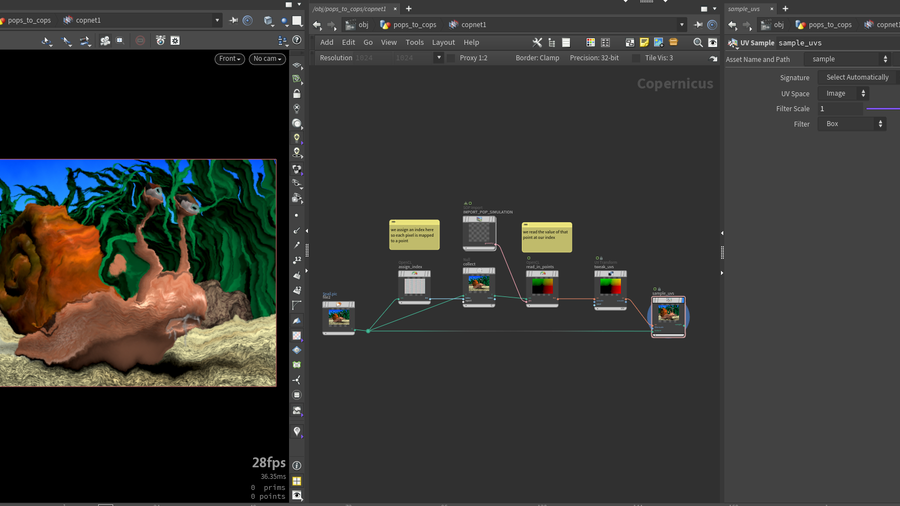Click the lock icon in viewport side toolbar
900x506 pixels.
click(x=297, y=94)
